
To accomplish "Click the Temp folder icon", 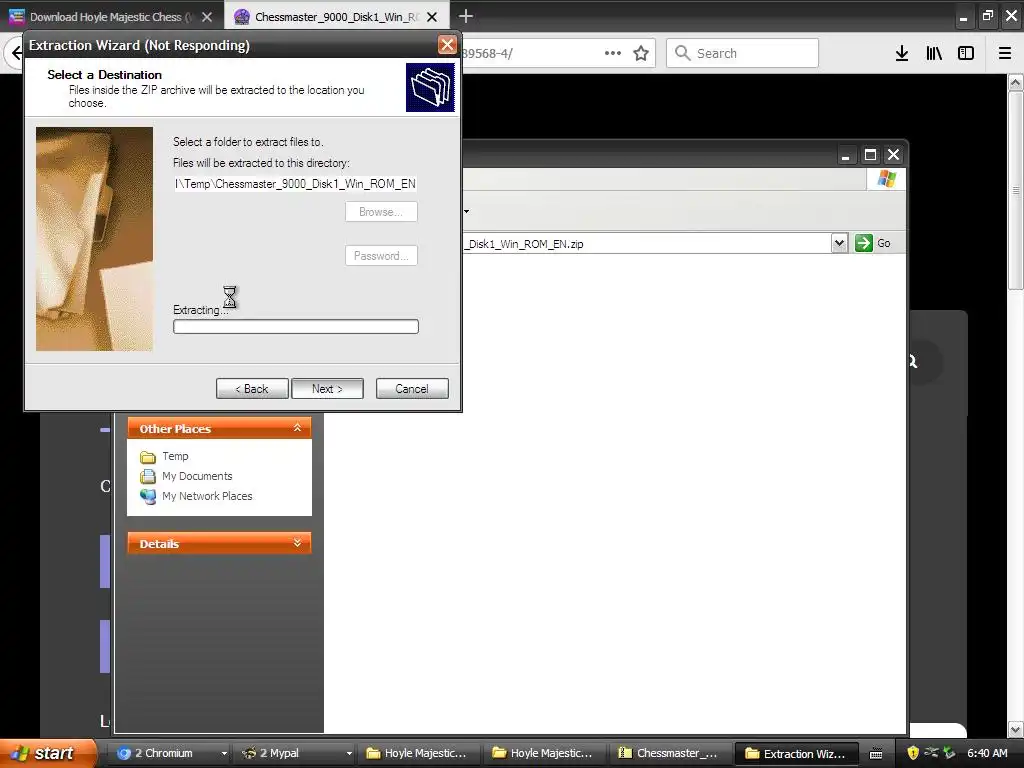I will point(148,456).
